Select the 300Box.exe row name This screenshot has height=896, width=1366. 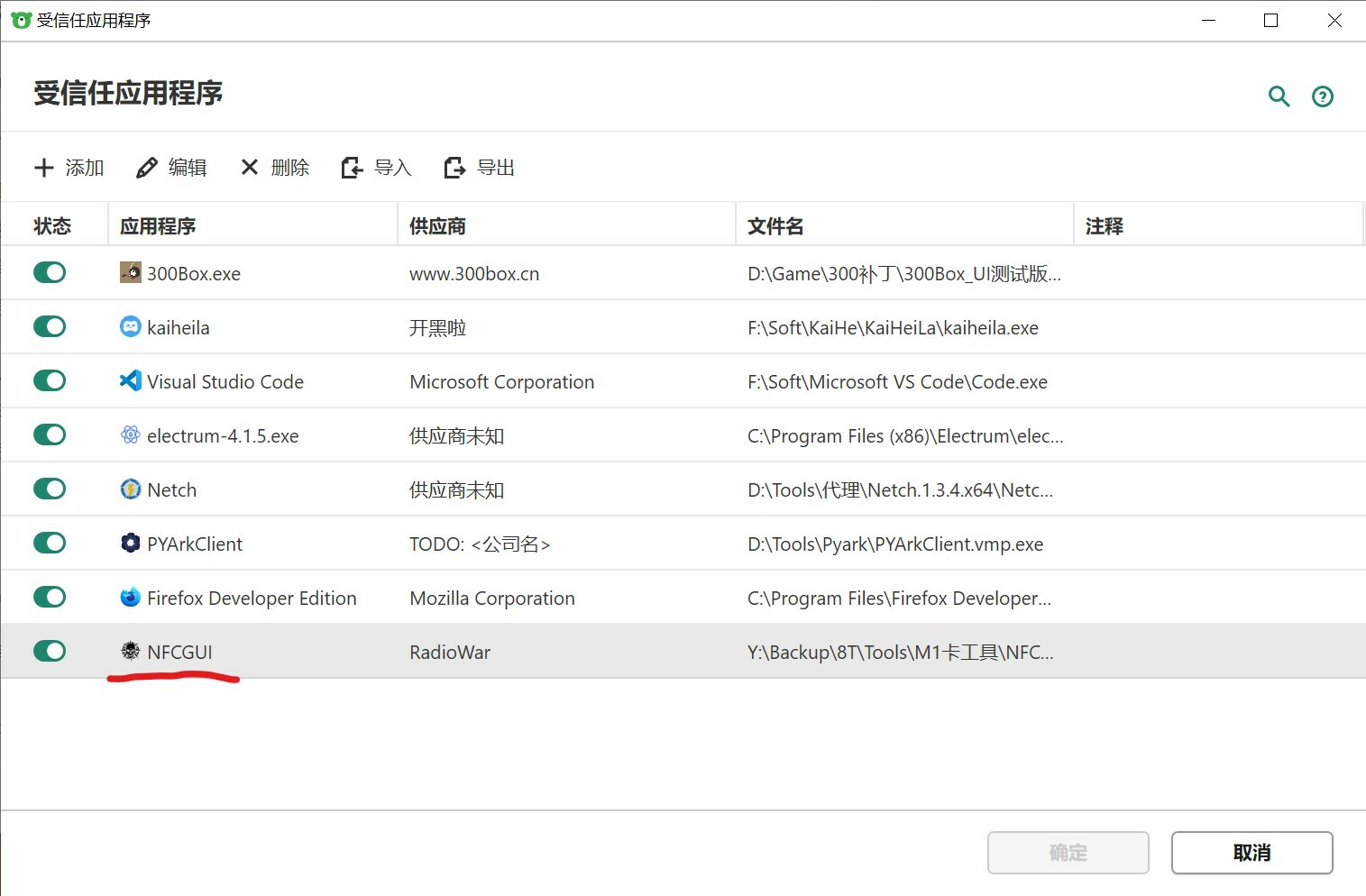pyautogui.click(x=194, y=274)
